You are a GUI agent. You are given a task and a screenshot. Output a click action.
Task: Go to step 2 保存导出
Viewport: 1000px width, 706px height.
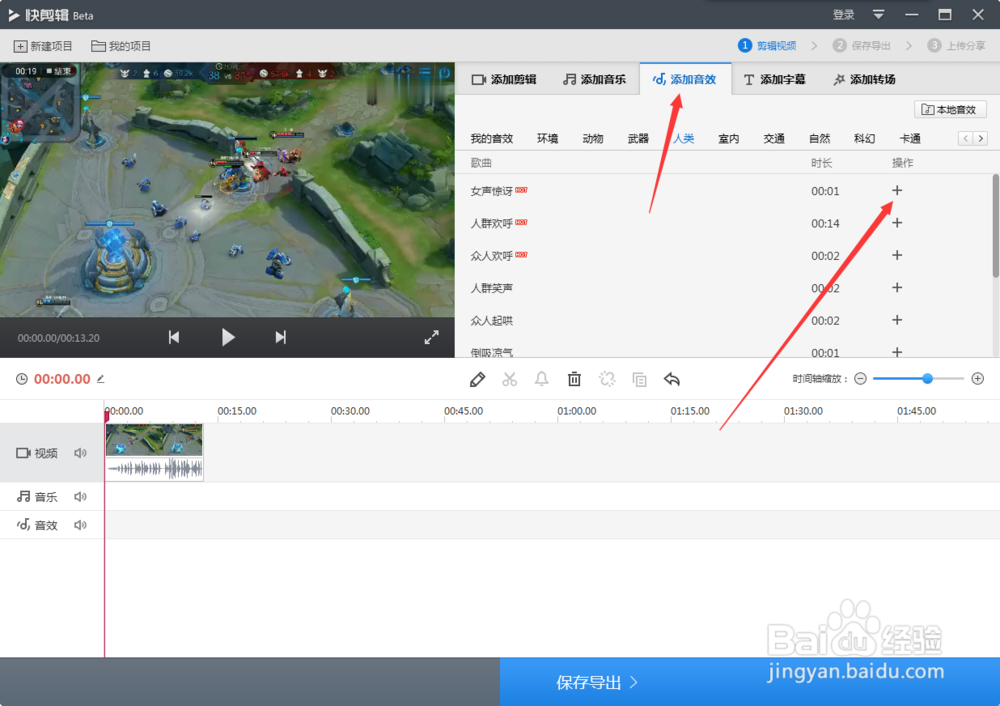[862, 45]
